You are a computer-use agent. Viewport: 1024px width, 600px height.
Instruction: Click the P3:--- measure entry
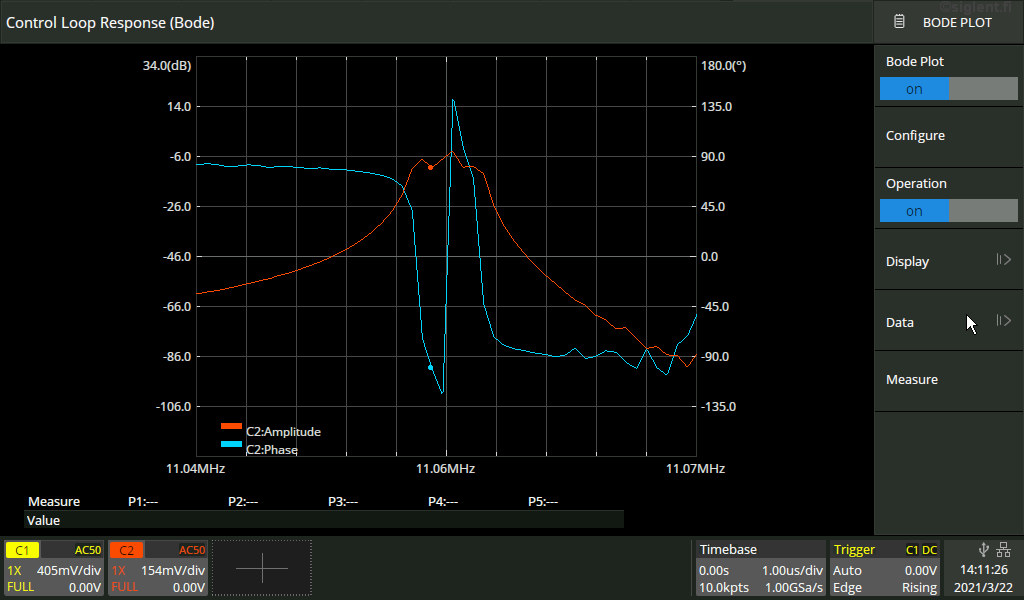[x=343, y=501]
